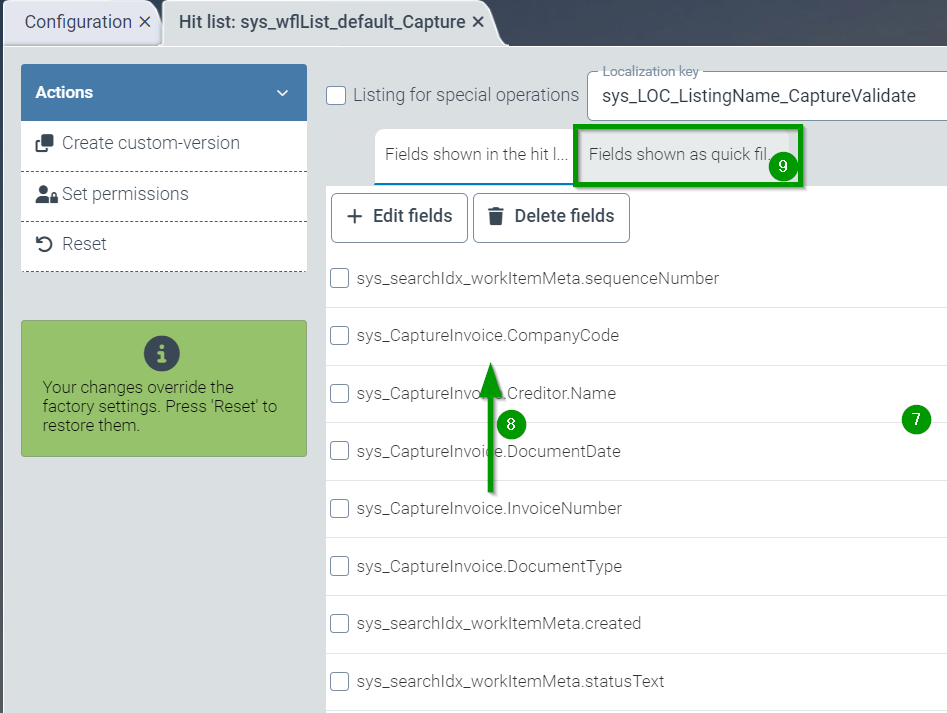This screenshot has height=713, width=947.
Task: Close the Configuration tab with X
Action: coord(145,22)
